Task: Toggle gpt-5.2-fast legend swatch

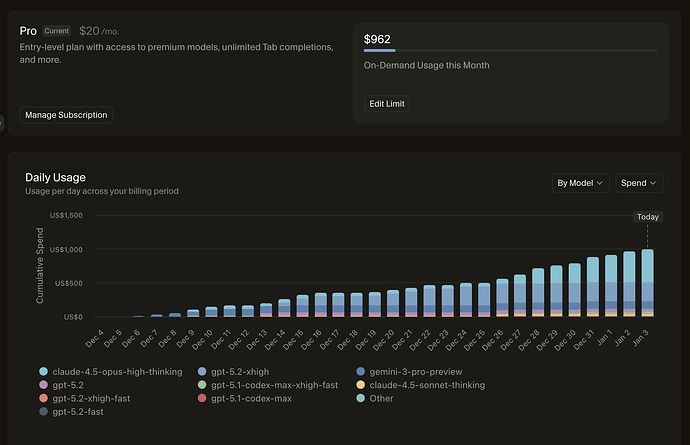Action: [43, 412]
